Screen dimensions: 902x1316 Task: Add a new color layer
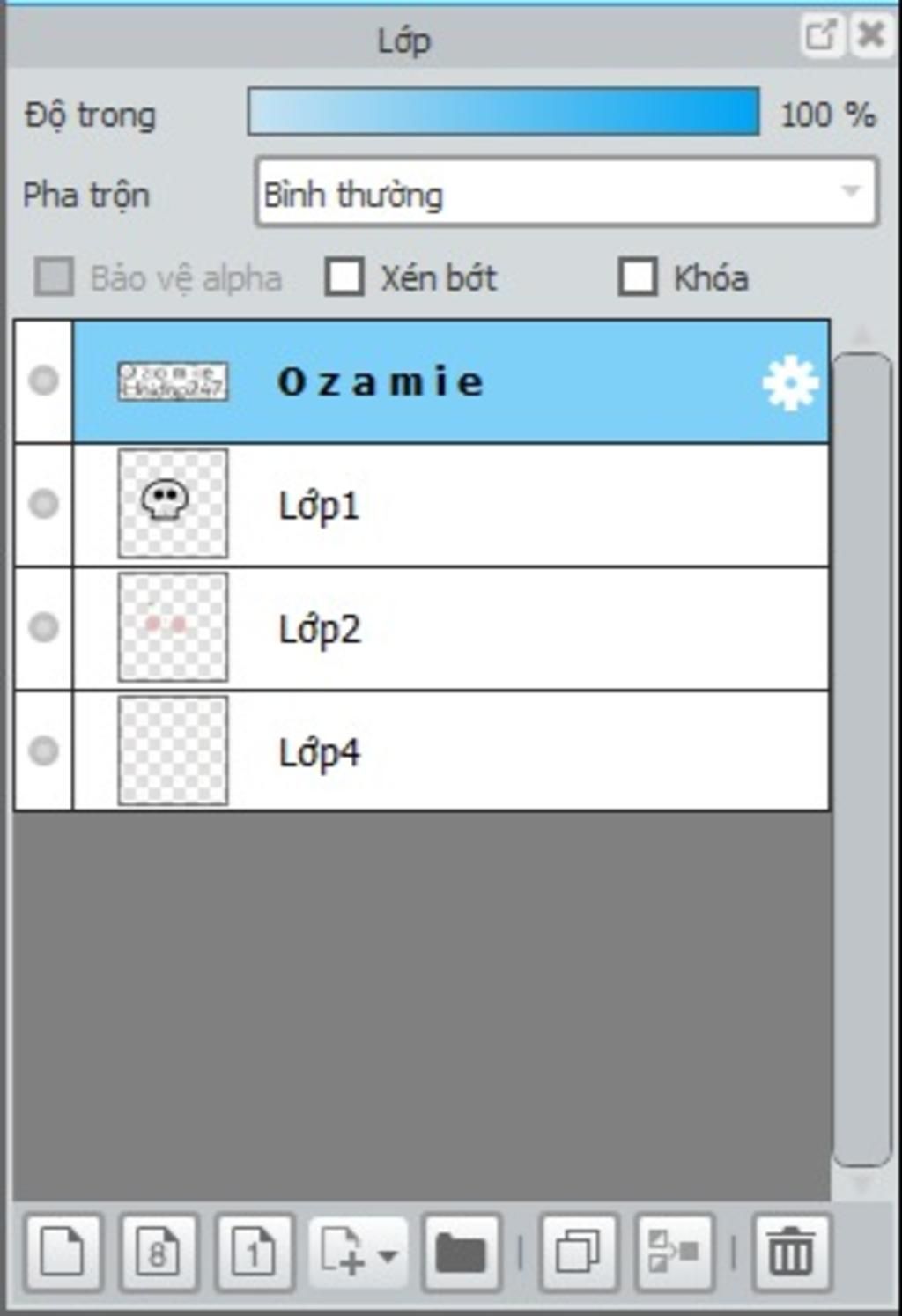click(63, 1252)
